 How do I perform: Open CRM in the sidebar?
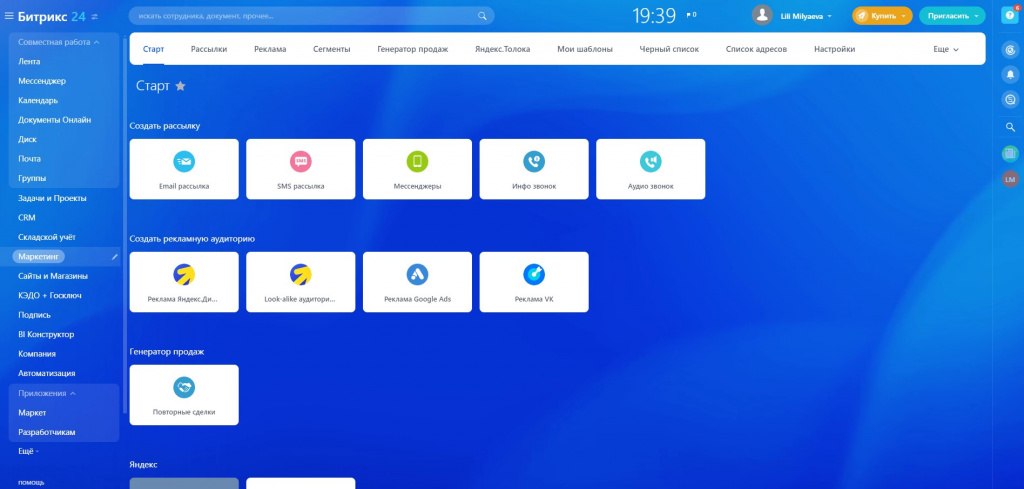[27, 217]
